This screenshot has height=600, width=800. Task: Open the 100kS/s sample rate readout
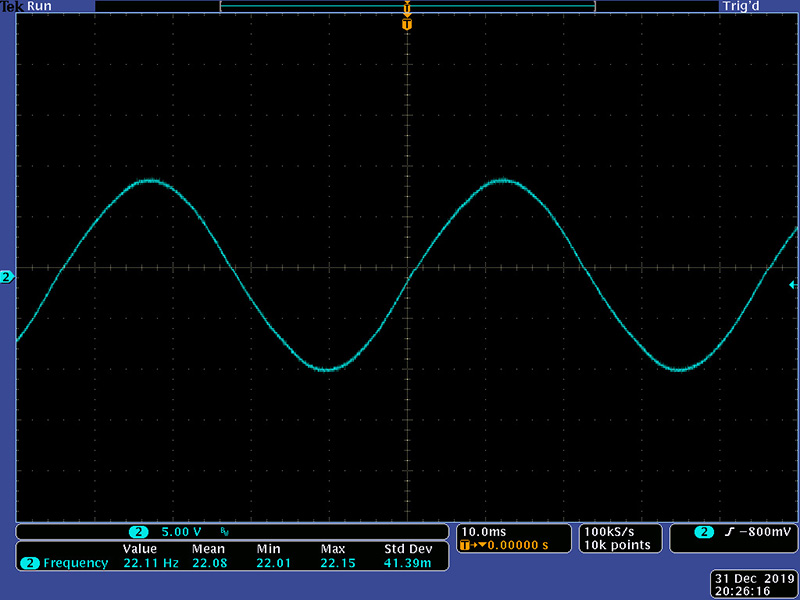(607, 531)
